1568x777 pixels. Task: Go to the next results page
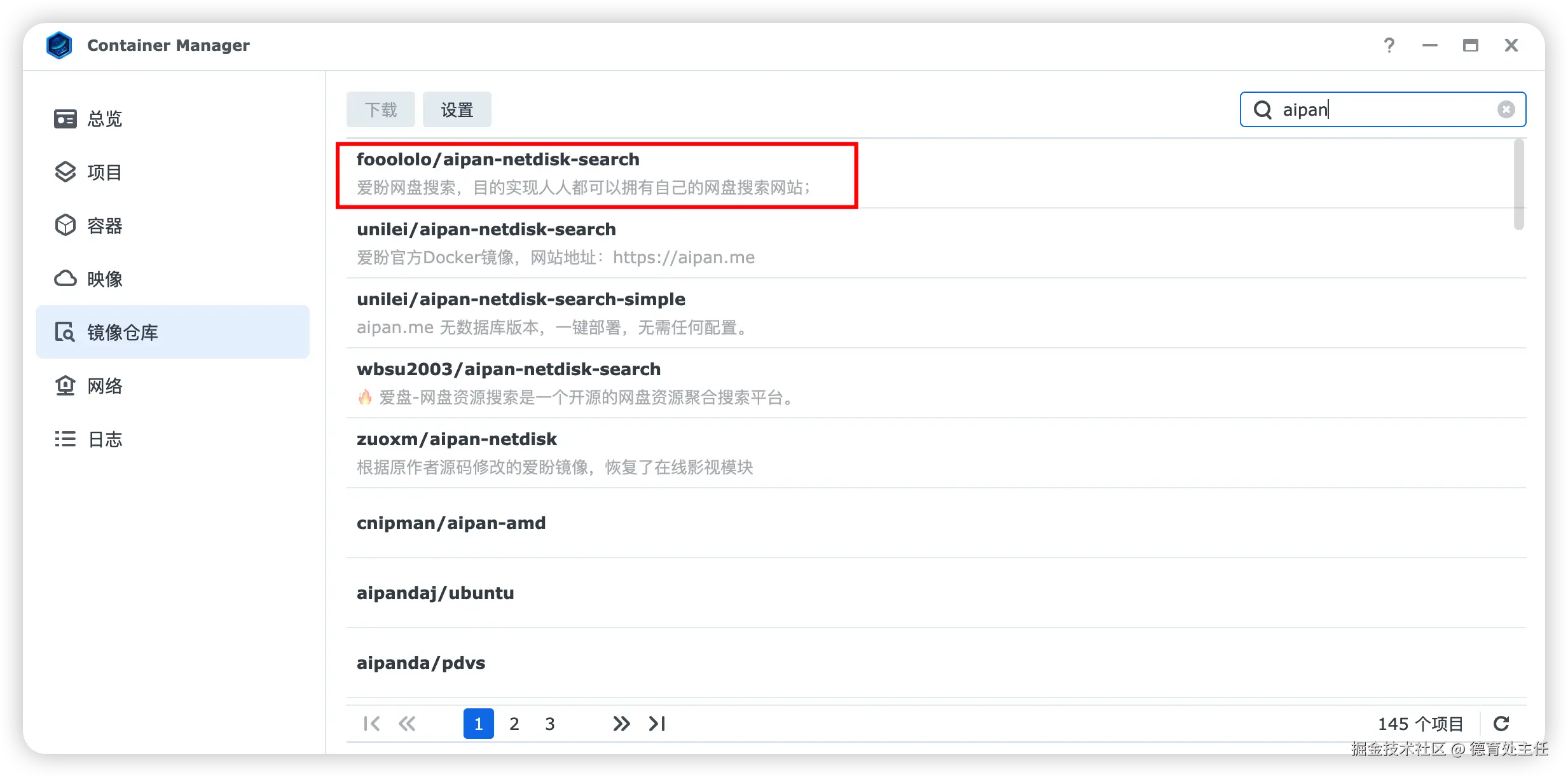[621, 724]
